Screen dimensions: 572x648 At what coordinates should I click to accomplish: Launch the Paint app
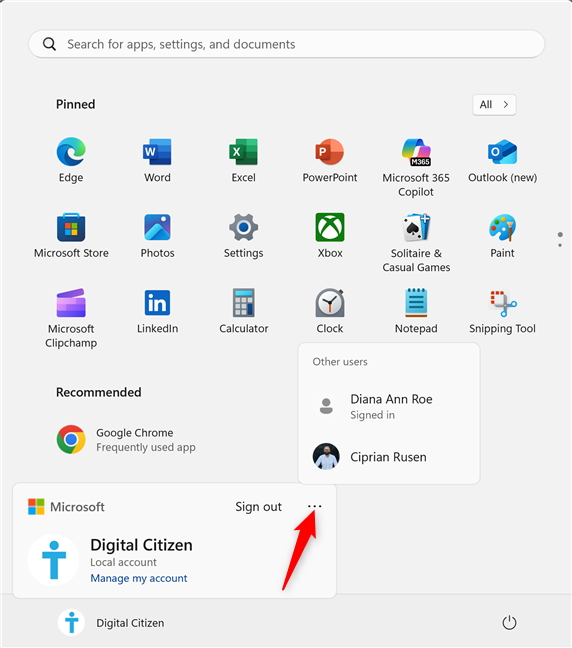coord(502,236)
